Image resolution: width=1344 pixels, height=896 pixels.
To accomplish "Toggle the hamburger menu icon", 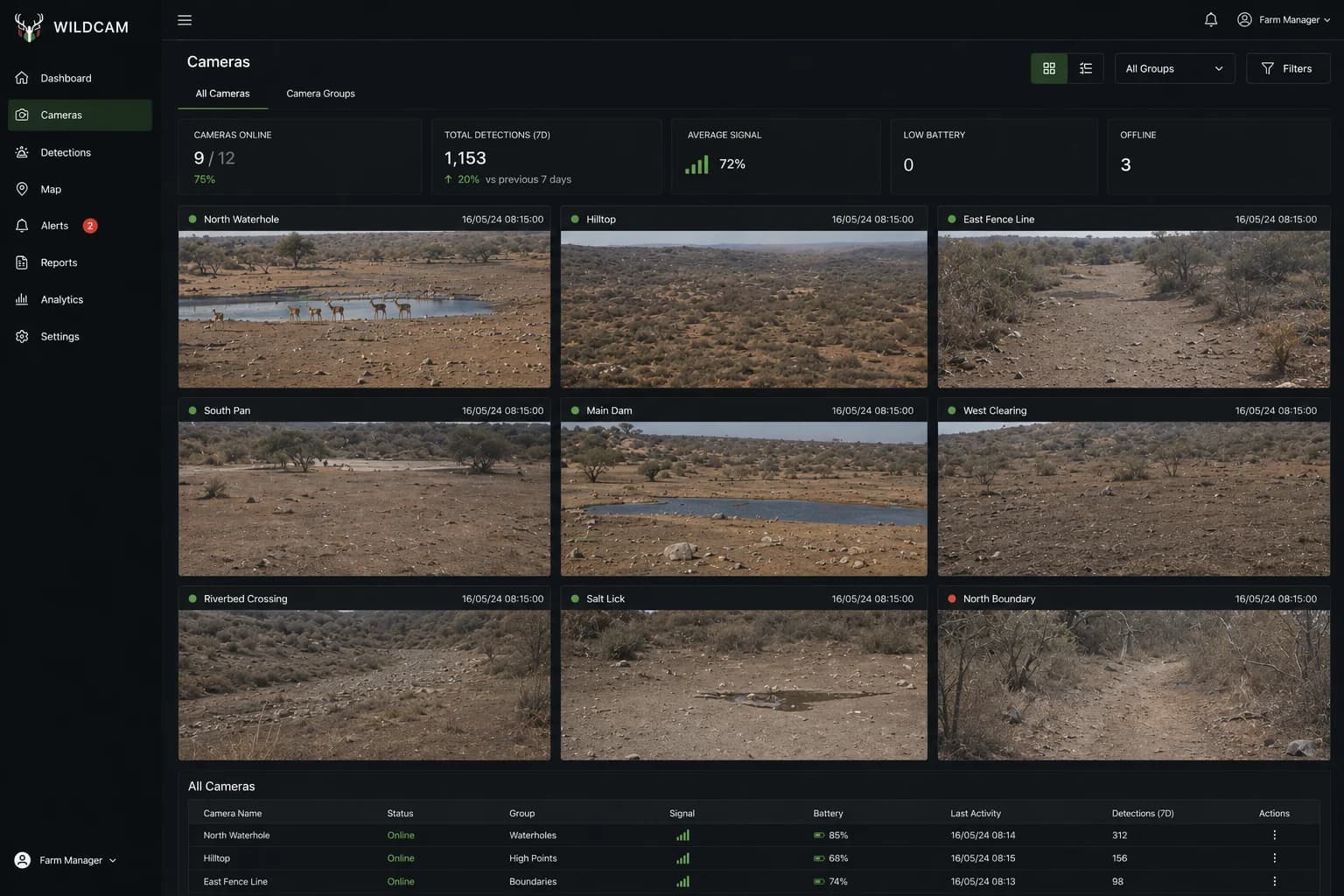I will pos(185,20).
